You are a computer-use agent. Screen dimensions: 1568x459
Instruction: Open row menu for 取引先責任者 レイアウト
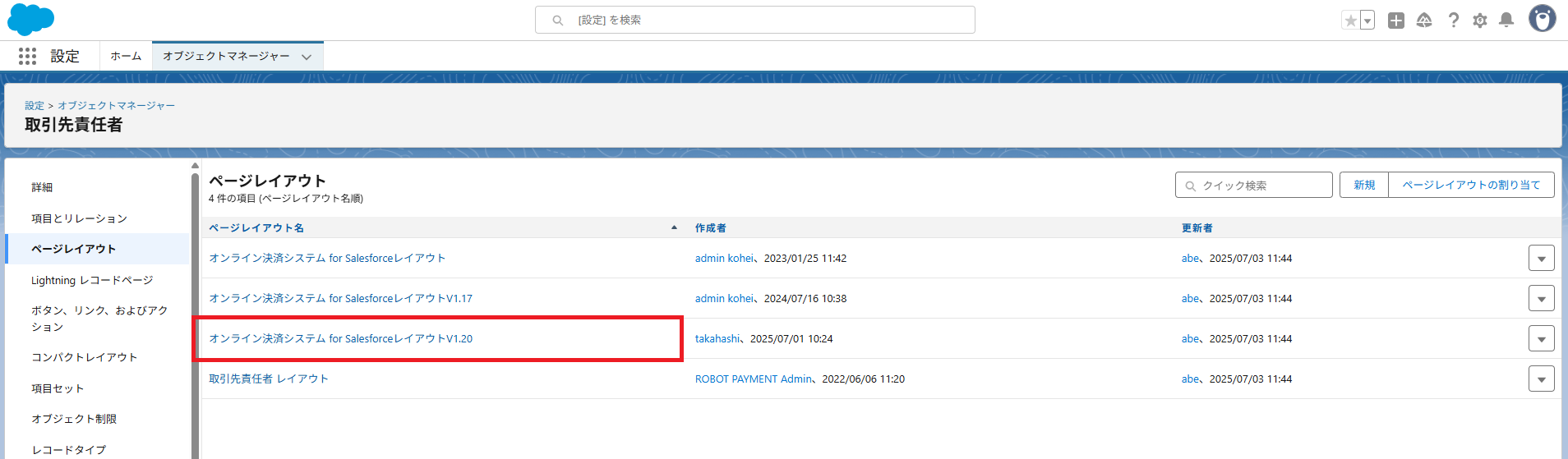[x=1541, y=379]
